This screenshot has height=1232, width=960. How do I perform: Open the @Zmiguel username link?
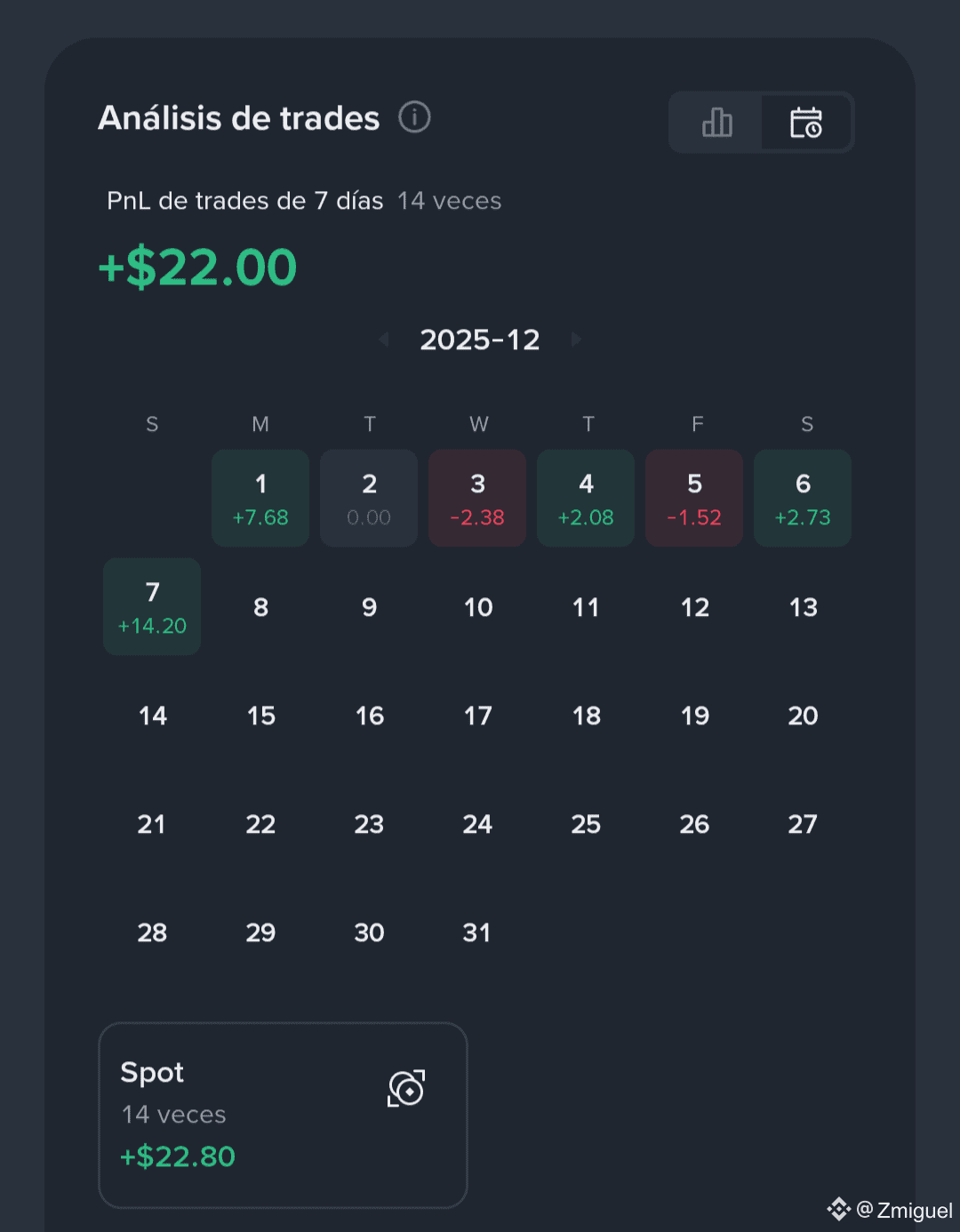[905, 1211]
